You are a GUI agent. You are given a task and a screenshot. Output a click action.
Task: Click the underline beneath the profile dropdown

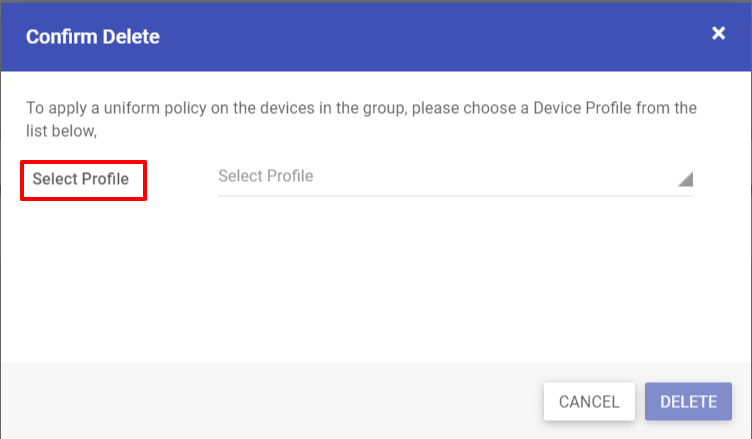click(455, 196)
